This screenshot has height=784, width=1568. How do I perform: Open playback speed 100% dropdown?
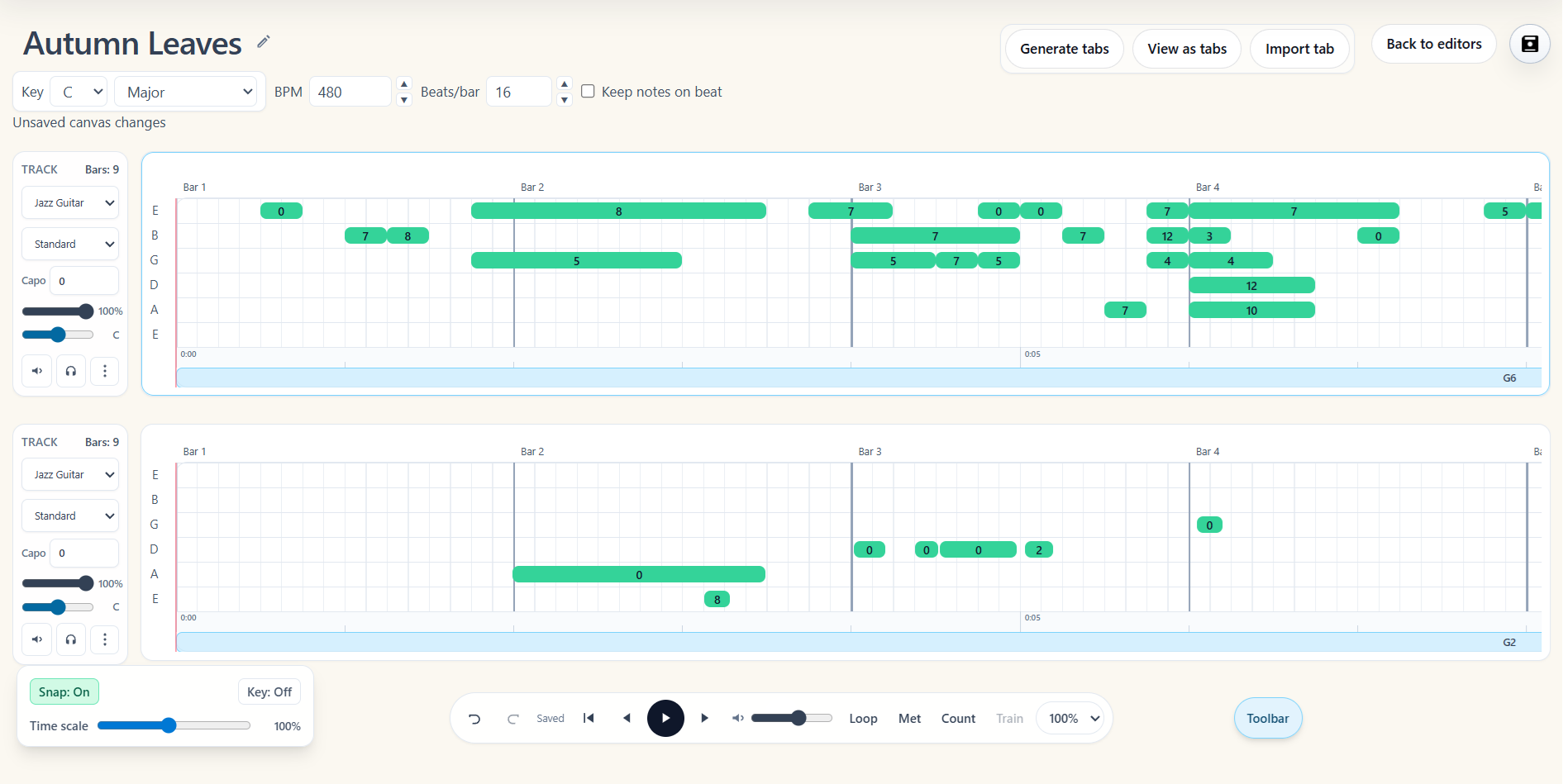[1070, 719]
